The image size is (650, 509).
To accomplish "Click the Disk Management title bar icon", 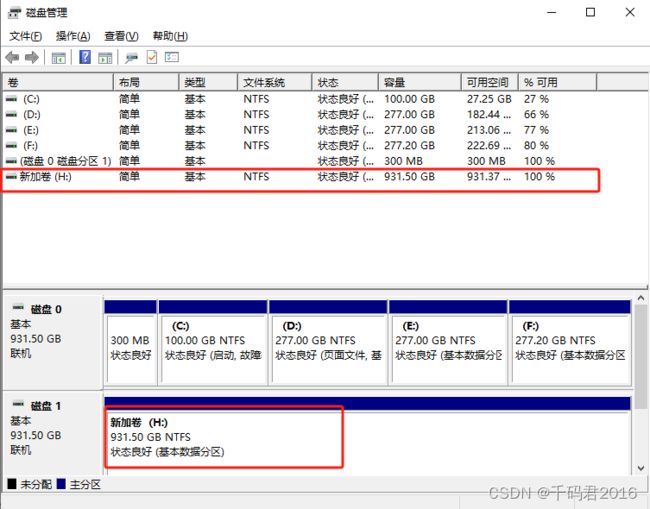I will coord(15,12).
